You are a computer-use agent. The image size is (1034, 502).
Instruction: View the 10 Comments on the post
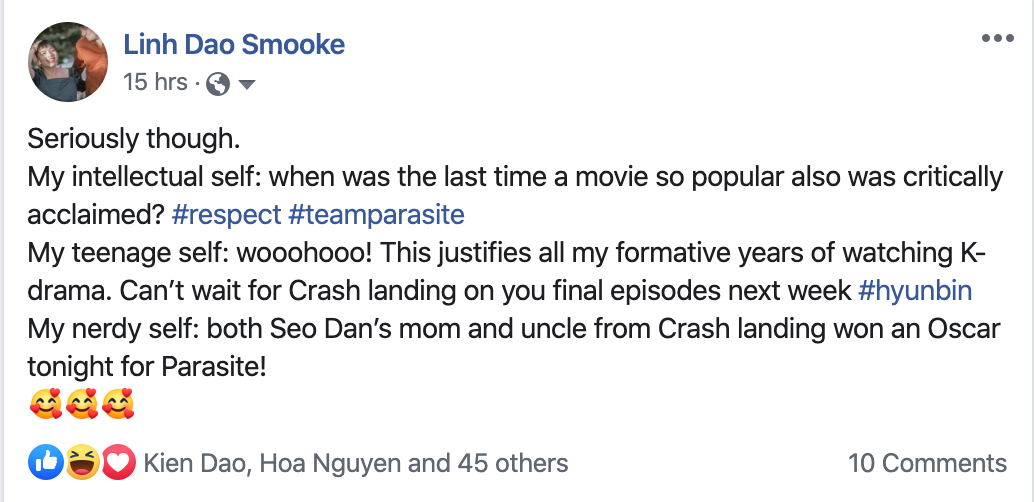click(927, 463)
